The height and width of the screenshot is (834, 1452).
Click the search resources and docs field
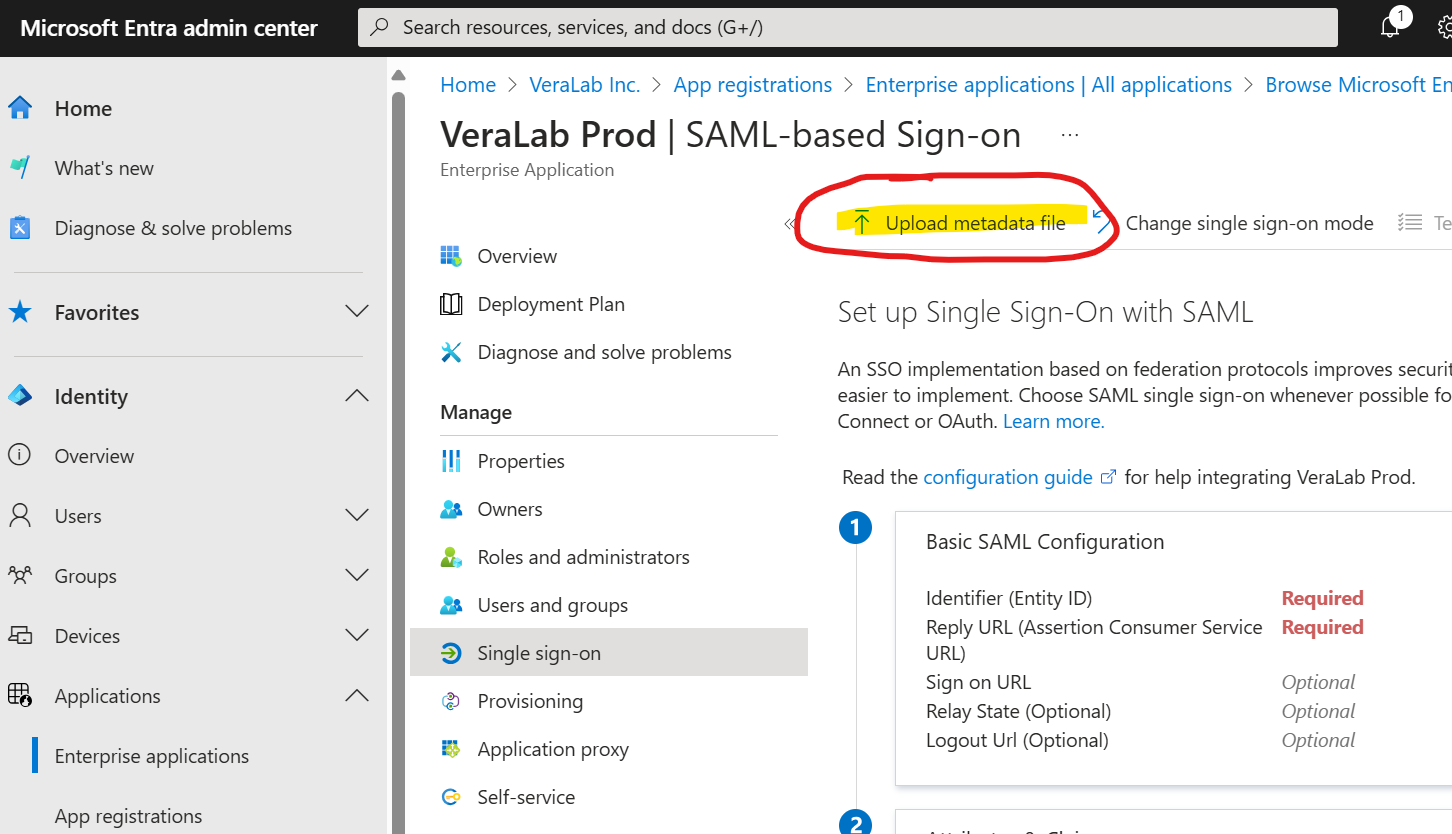[848, 28]
